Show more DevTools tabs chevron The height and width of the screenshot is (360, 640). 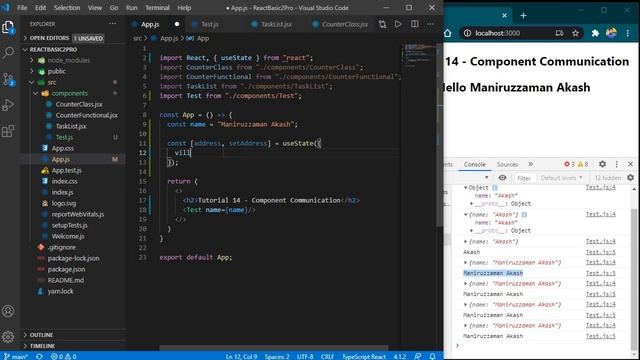[x=530, y=164]
